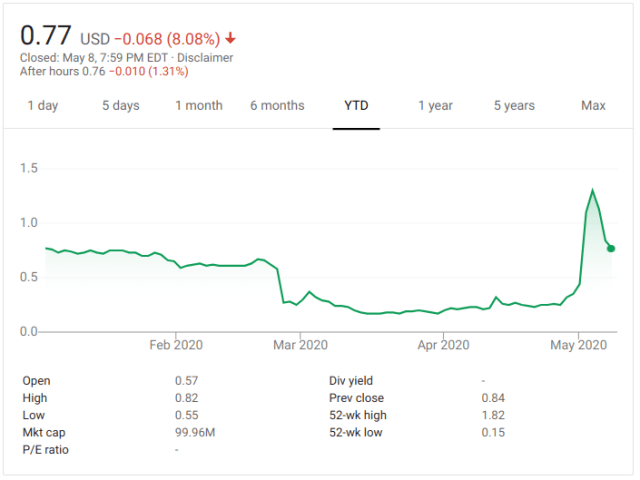Select the Max range tab
This screenshot has width=640, height=480.
point(593,106)
